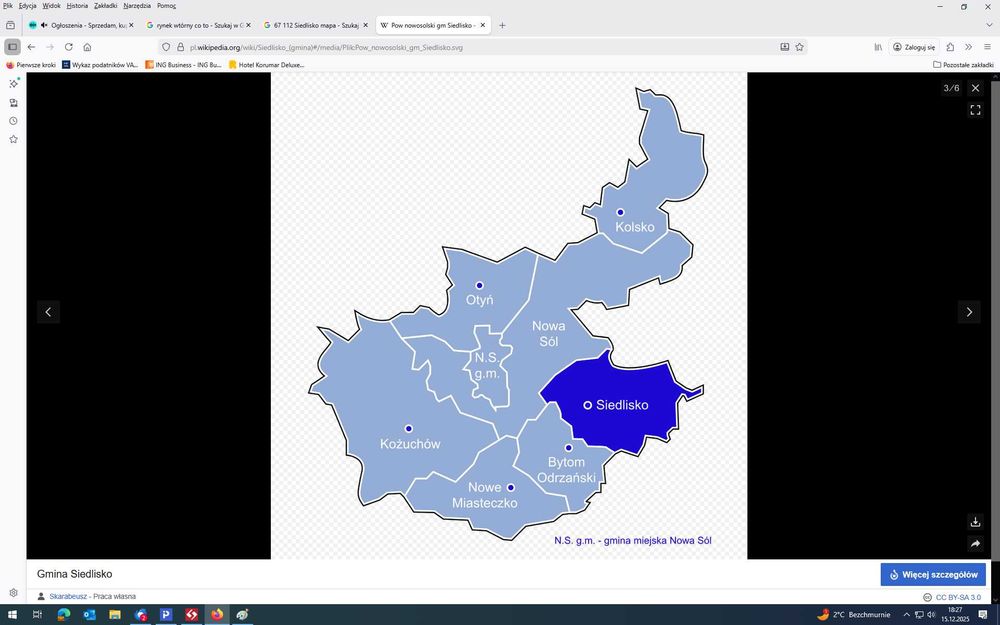Go back to the previous page
Viewport: 1000px width, 625px height.
coord(31,47)
